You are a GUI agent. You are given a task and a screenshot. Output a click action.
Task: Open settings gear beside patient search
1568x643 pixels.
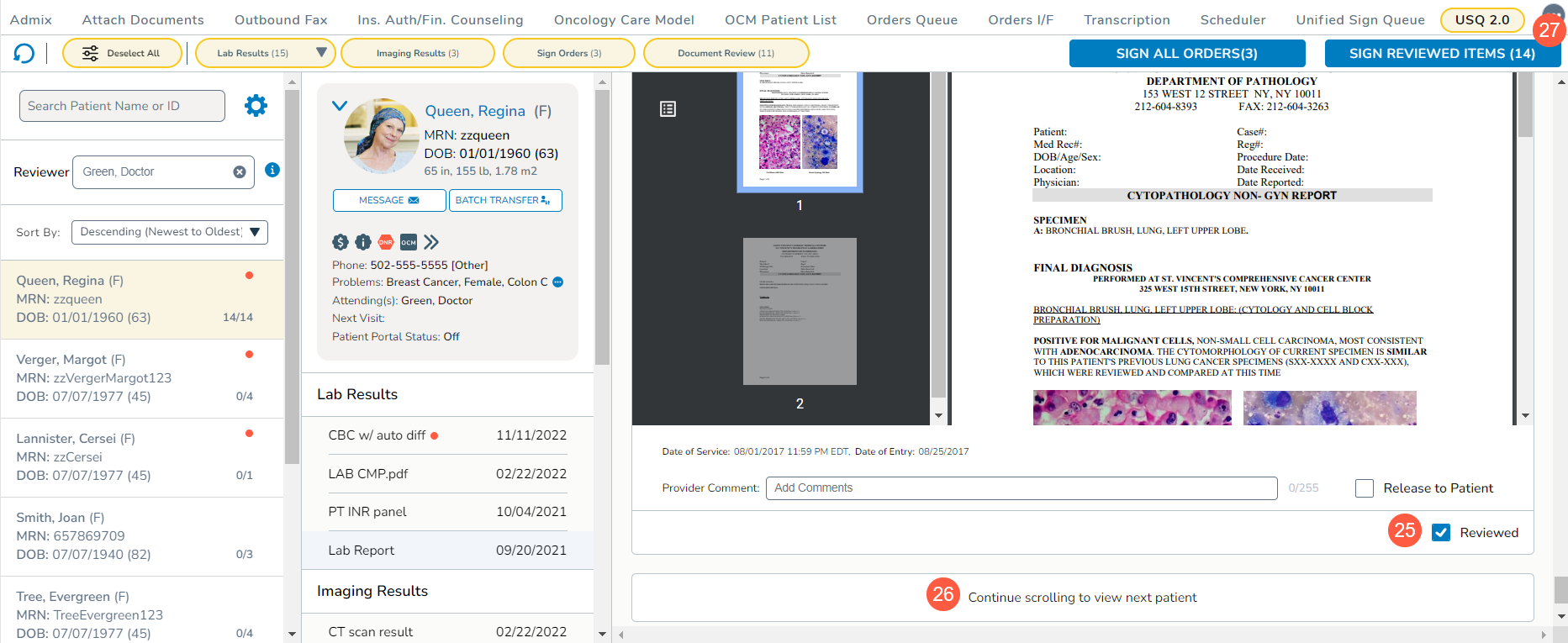pyautogui.click(x=256, y=106)
